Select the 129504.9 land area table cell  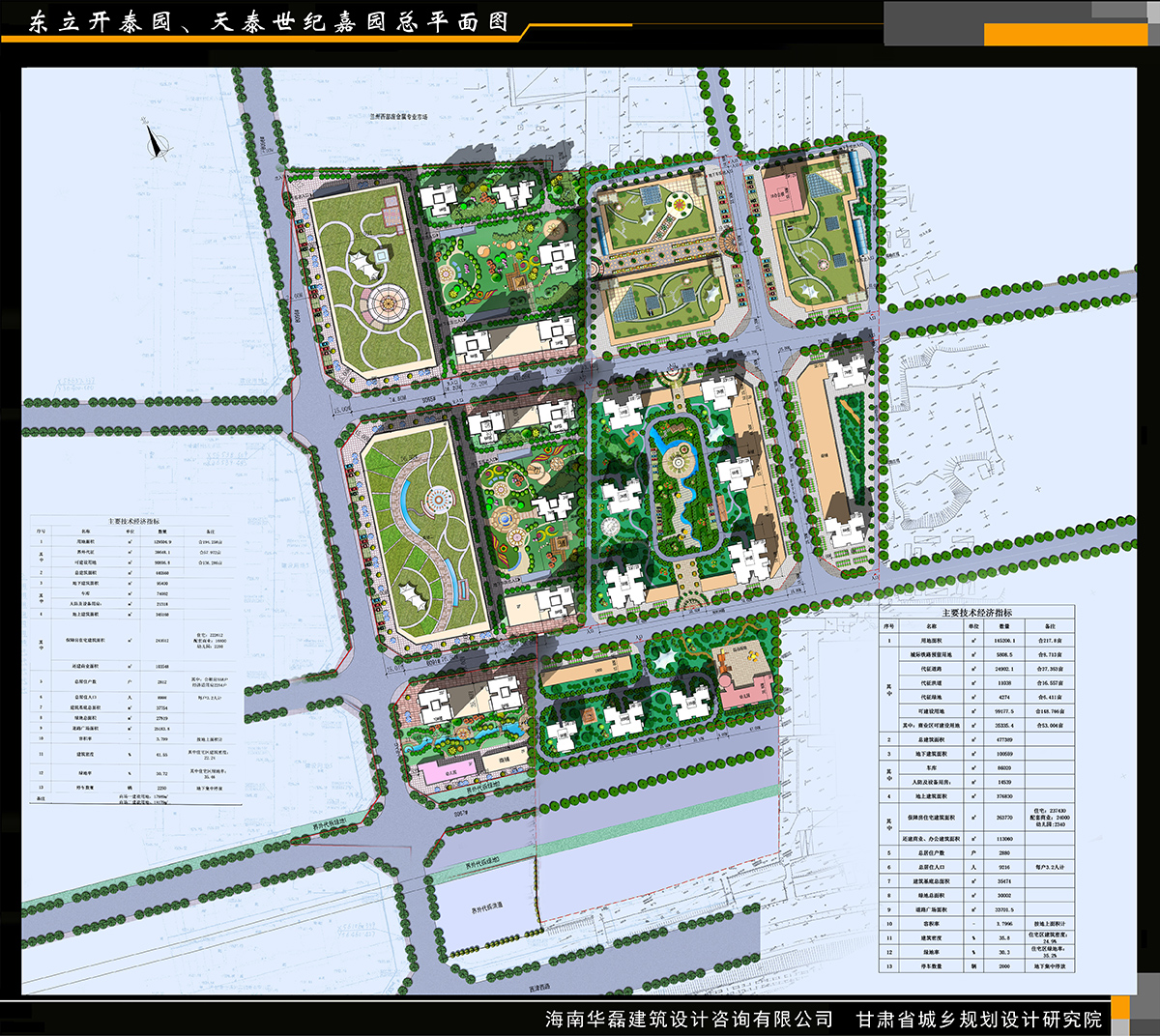(x=162, y=542)
